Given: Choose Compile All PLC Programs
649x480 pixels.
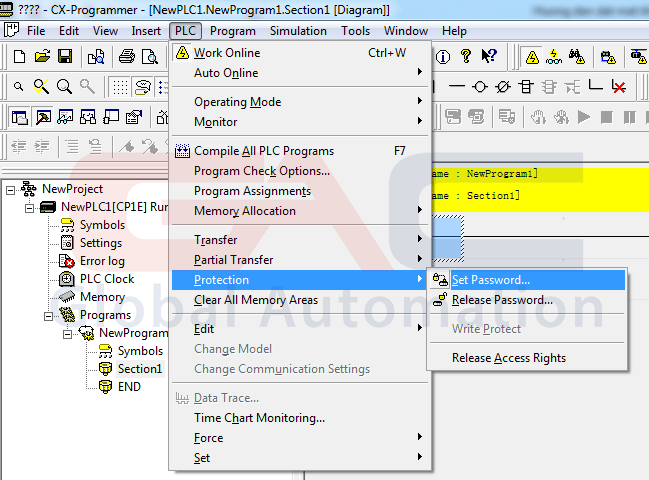Looking at the screenshot, I should pos(300,151).
